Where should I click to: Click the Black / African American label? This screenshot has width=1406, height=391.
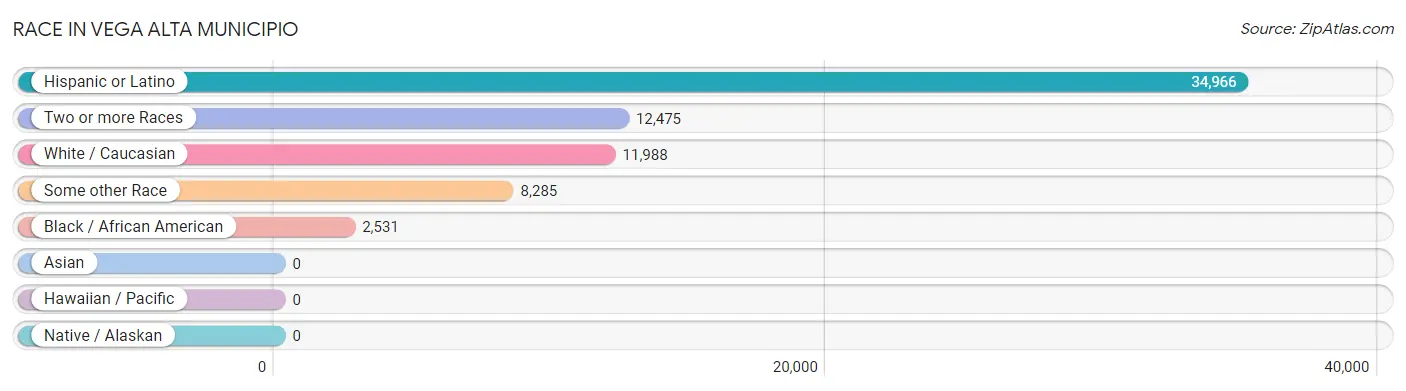click(133, 227)
